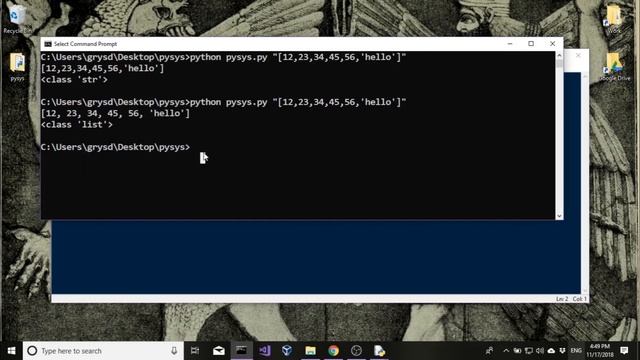Select the Google Drive desktop shortcut
This screenshot has height=360, width=640.
point(615,67)
